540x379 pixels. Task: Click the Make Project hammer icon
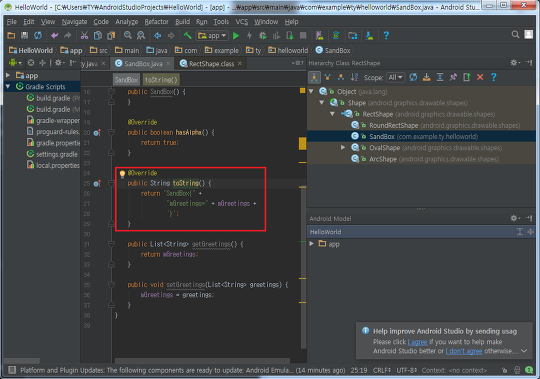click(187, 35)
